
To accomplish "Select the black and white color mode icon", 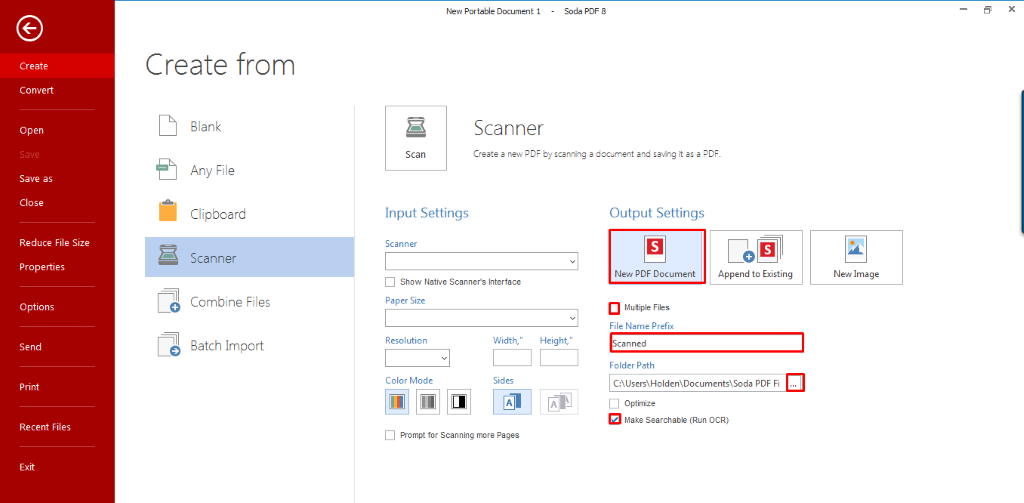I will 459,402.
